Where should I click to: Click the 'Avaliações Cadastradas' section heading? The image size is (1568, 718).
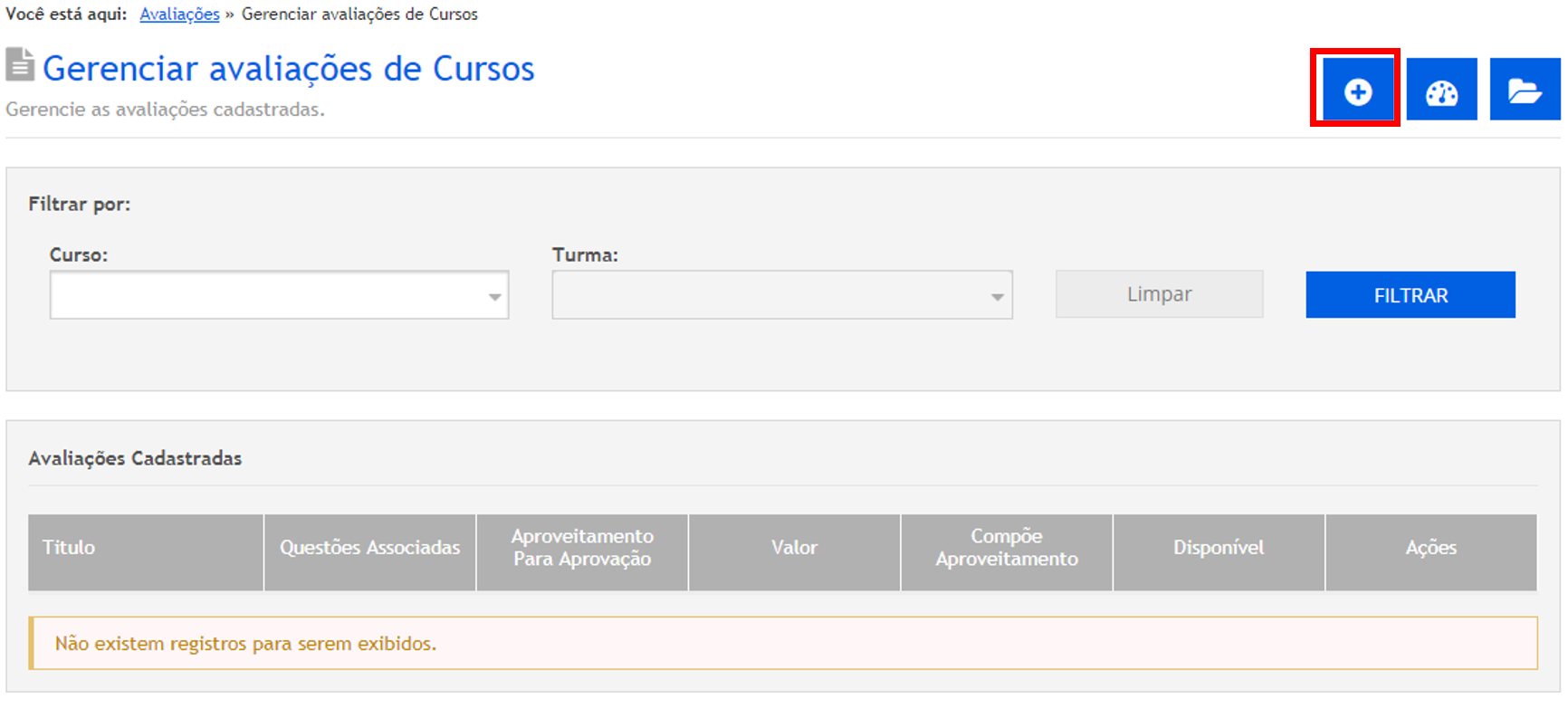135,459
